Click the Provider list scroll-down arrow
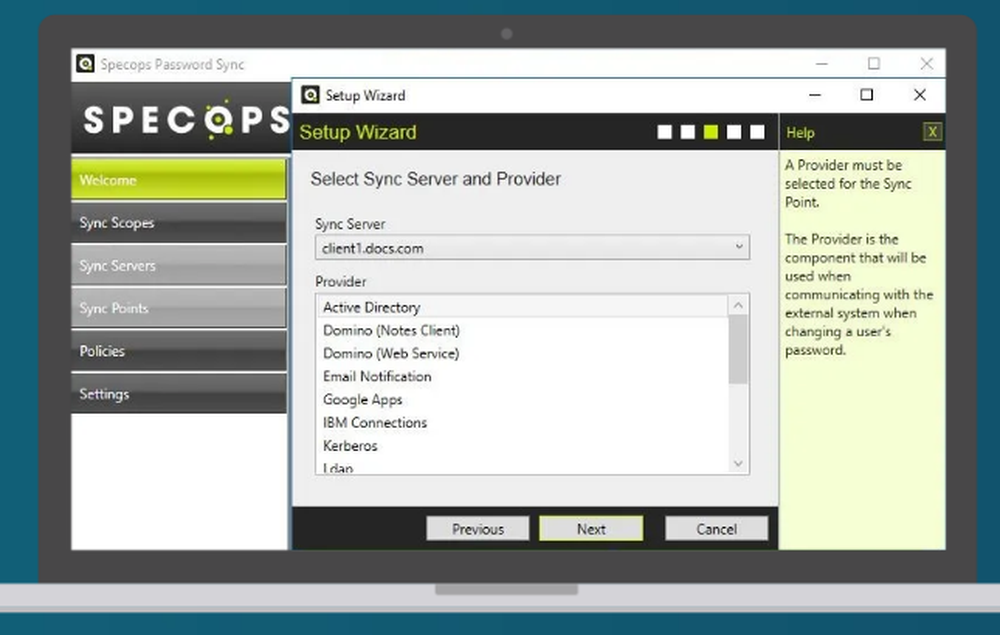Screen dimensions: 1000x635 tap(738, 464)
